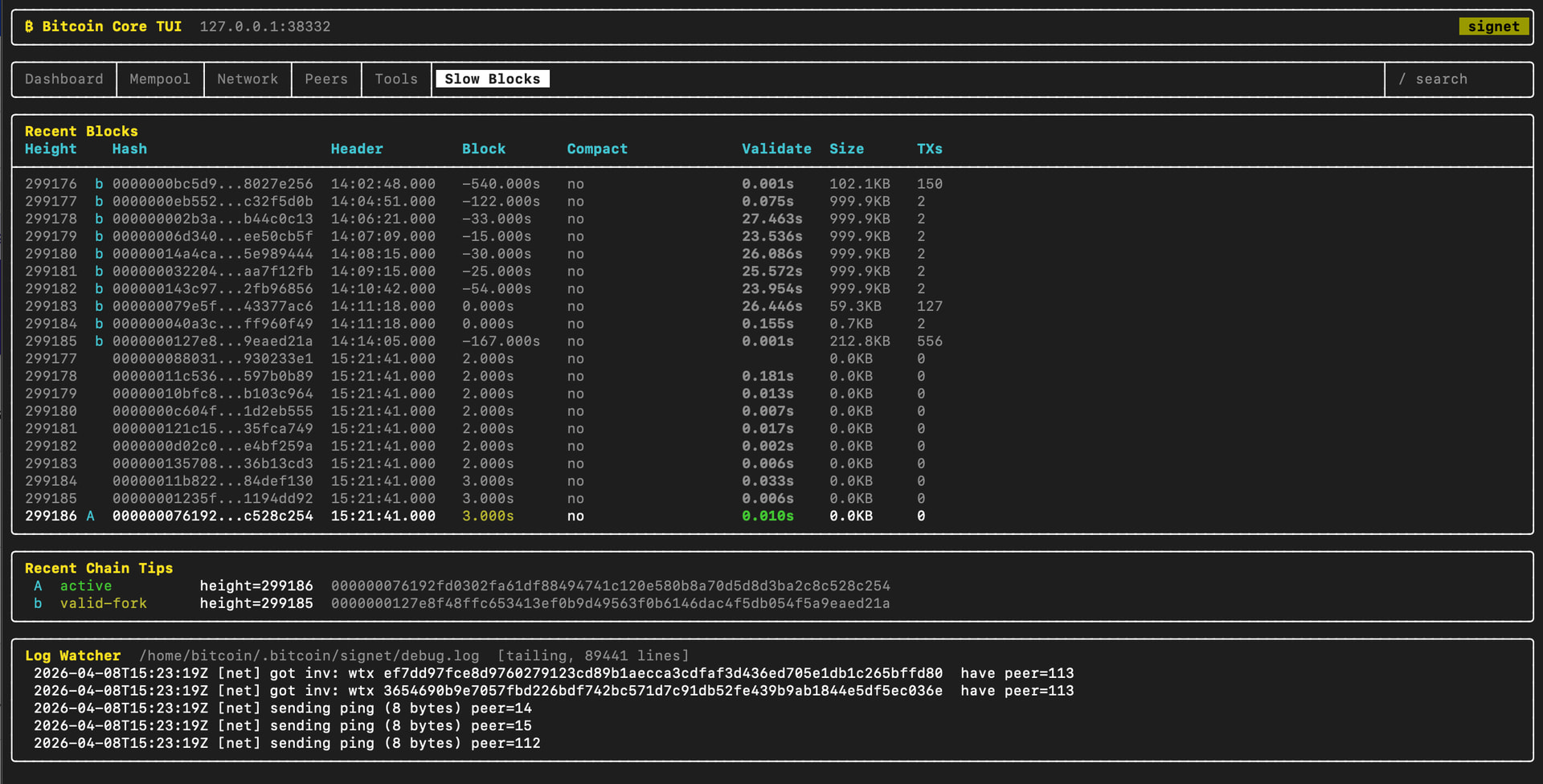Open the Dashboard tab
1543x784 pixels.
pos(64,79)
